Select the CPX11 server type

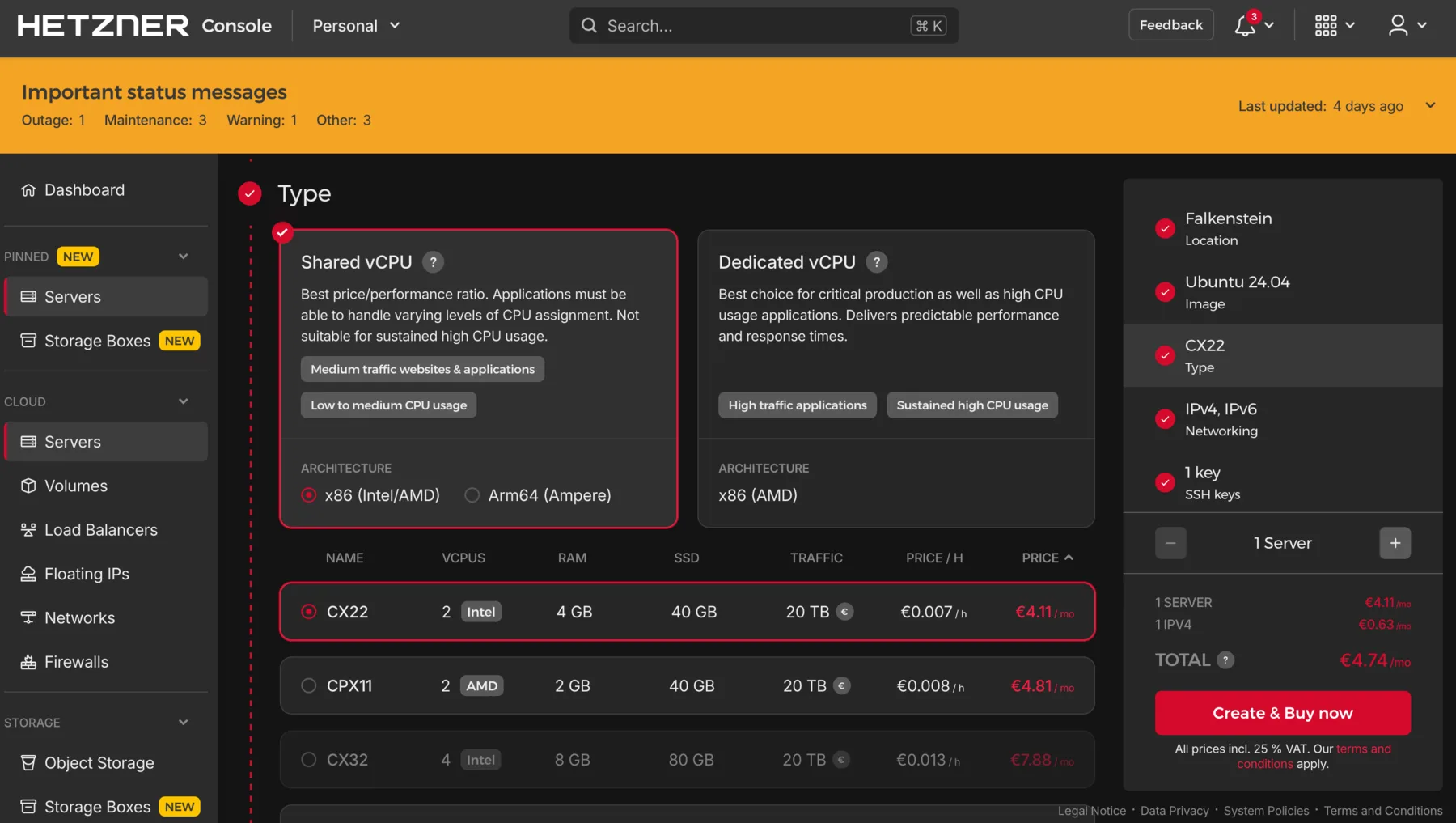coord(309,686)
